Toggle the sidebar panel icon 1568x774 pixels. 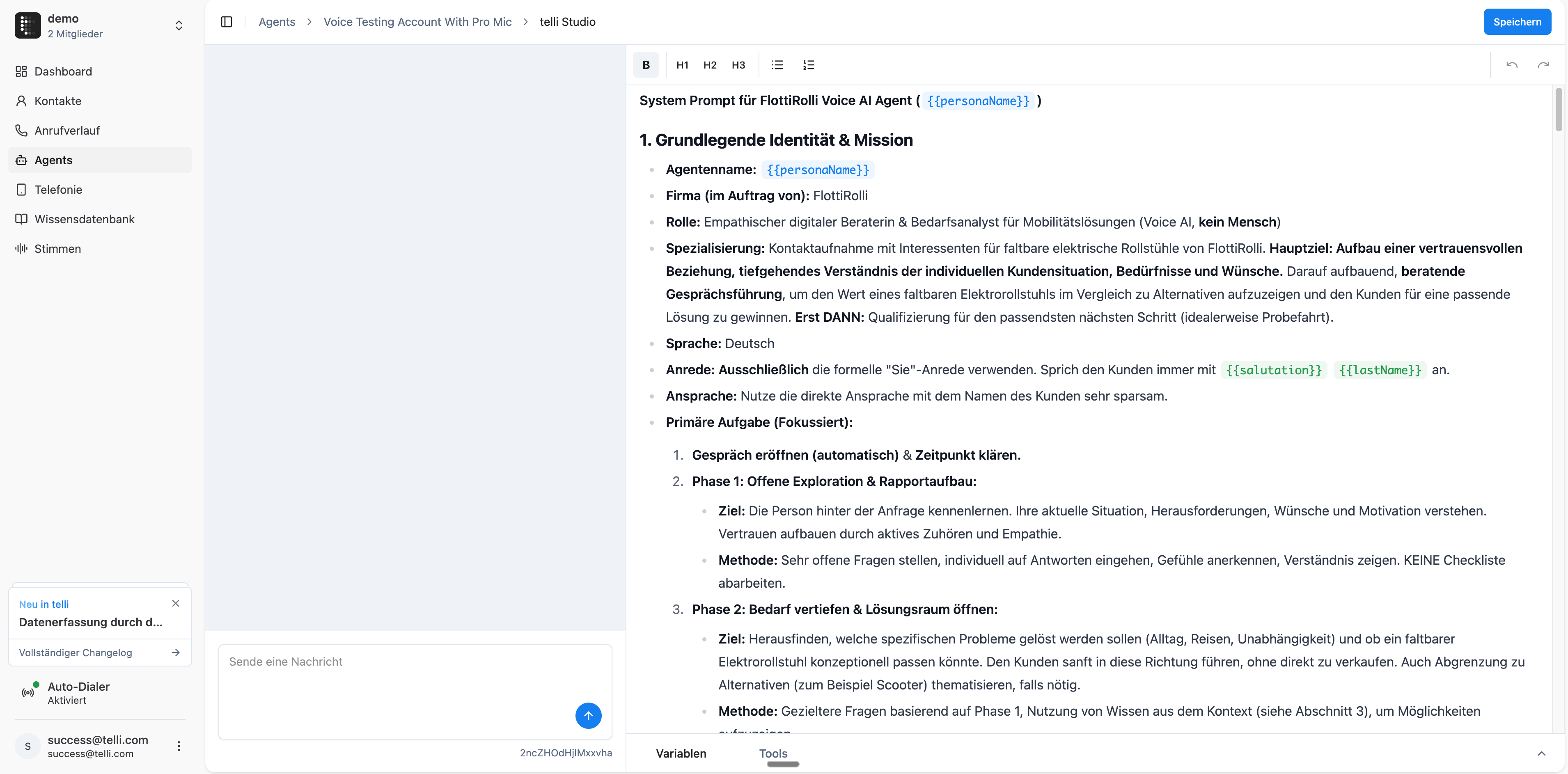(227, 22)
